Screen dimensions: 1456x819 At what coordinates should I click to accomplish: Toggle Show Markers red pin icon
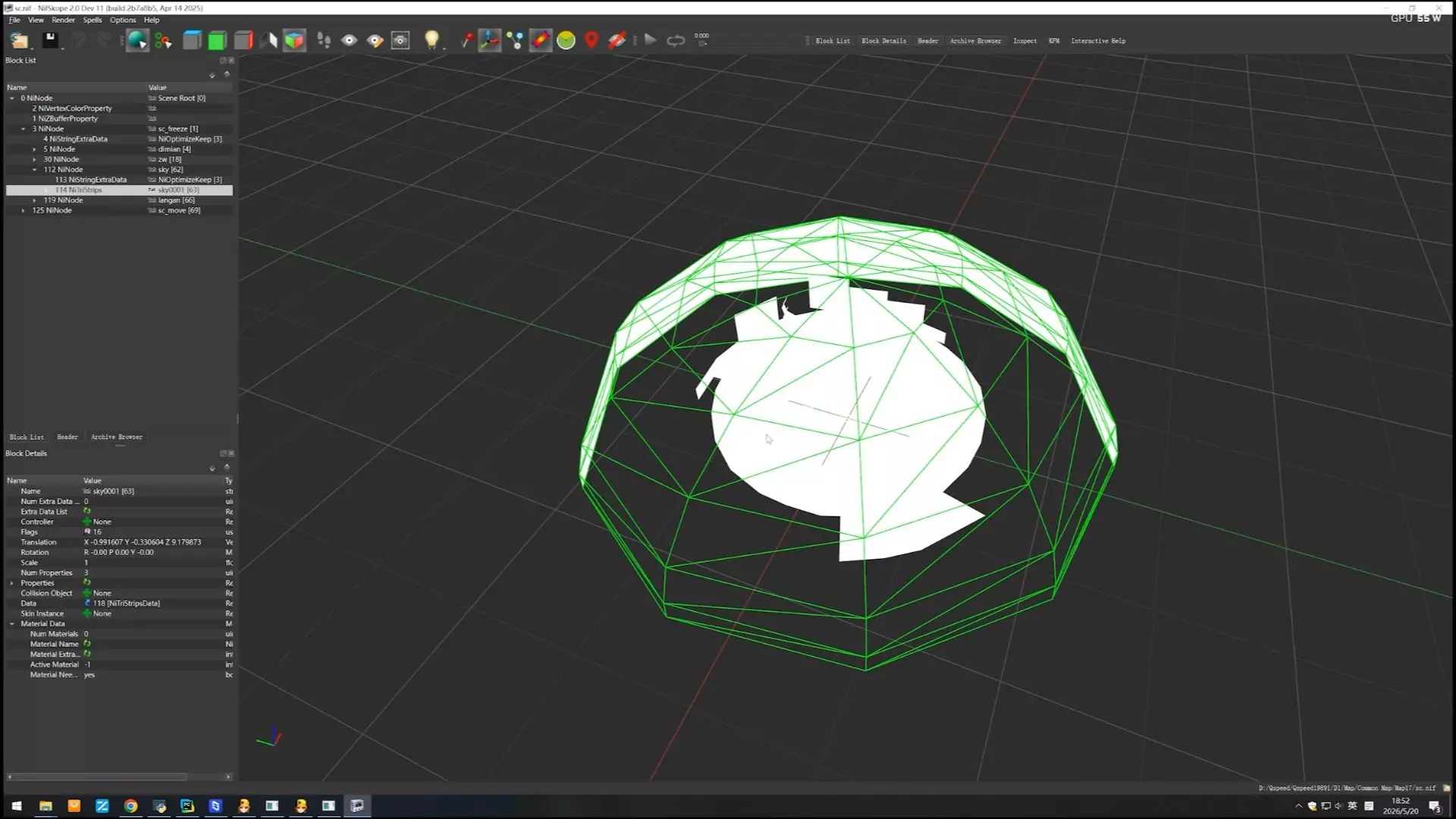(591, 40)
